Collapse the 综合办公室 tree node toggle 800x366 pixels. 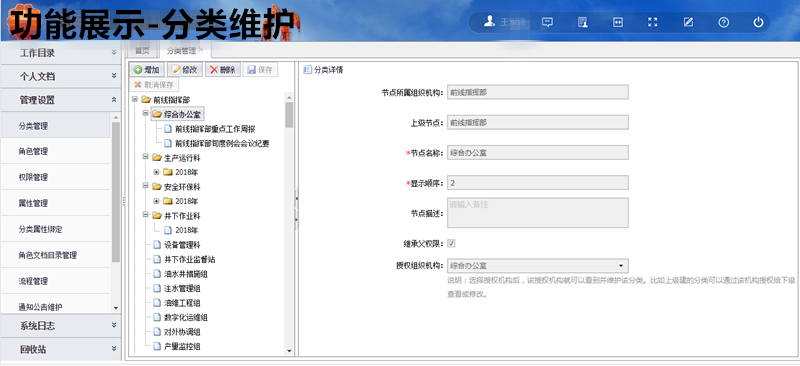pyautogui.click(x=145, y=113)
